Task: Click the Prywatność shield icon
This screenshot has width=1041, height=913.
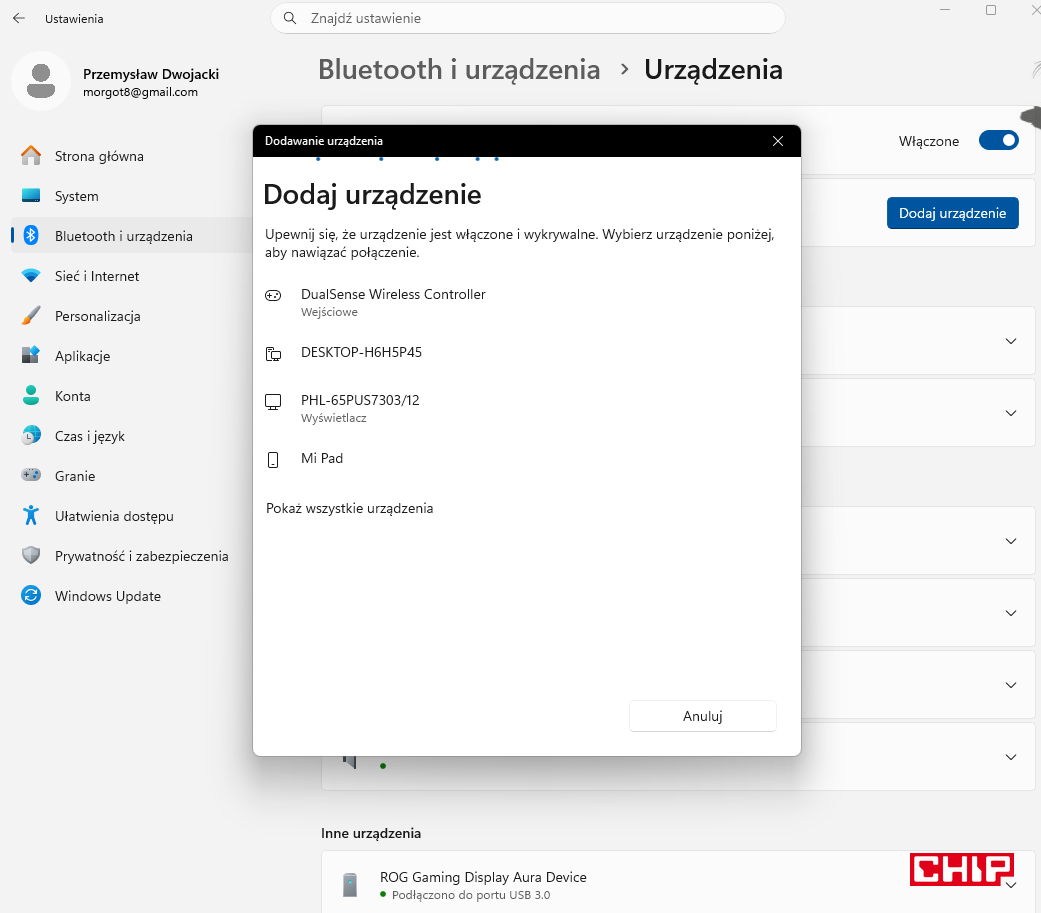Action: coord(31,555)
